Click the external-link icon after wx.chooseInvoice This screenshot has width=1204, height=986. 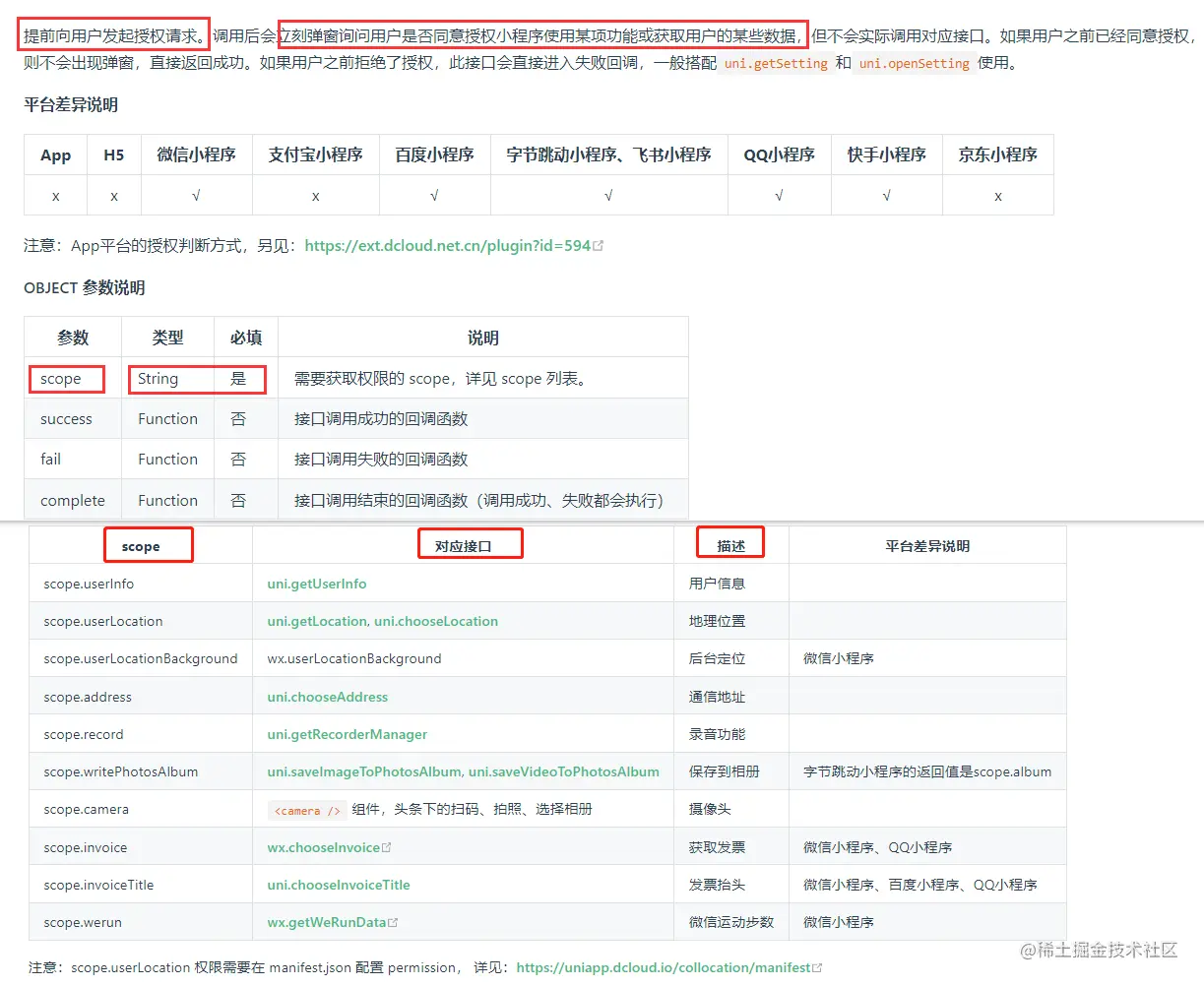click(386, 847)
